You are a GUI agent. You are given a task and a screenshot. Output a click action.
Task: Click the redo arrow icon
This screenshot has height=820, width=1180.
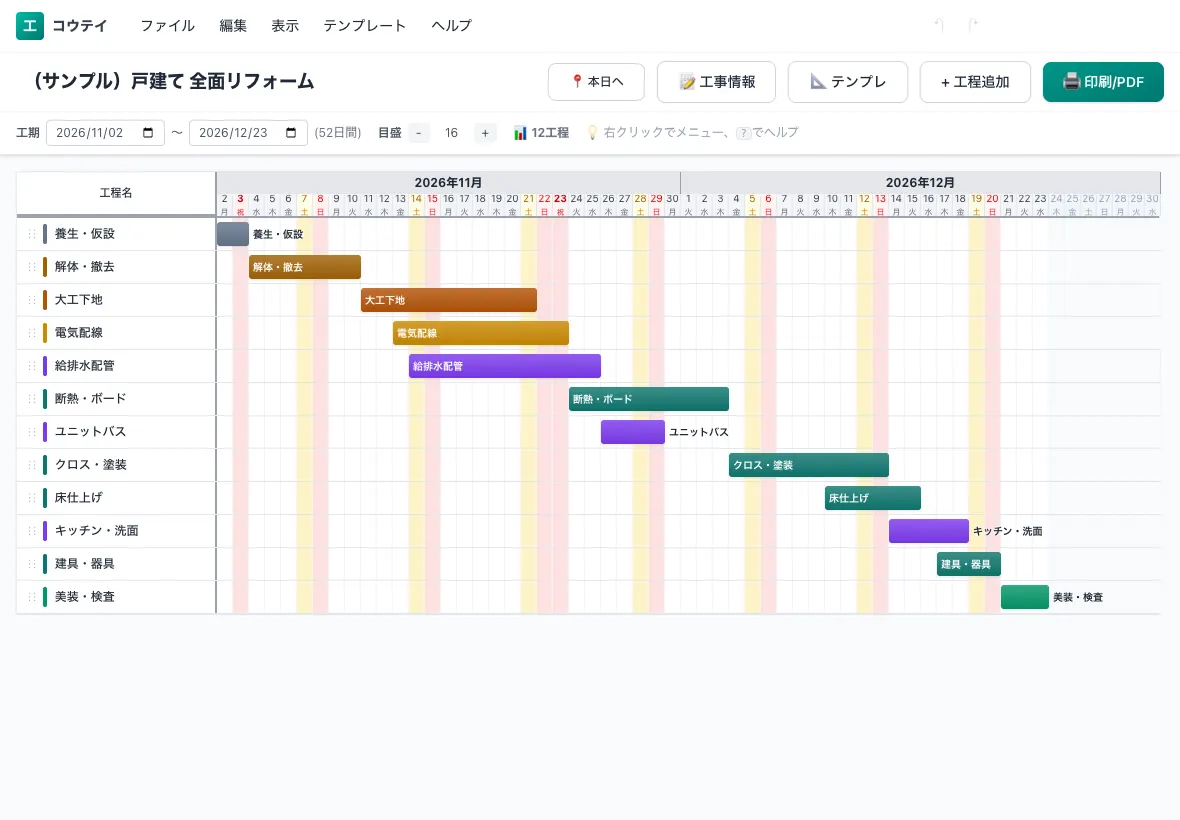click(973, 26)
